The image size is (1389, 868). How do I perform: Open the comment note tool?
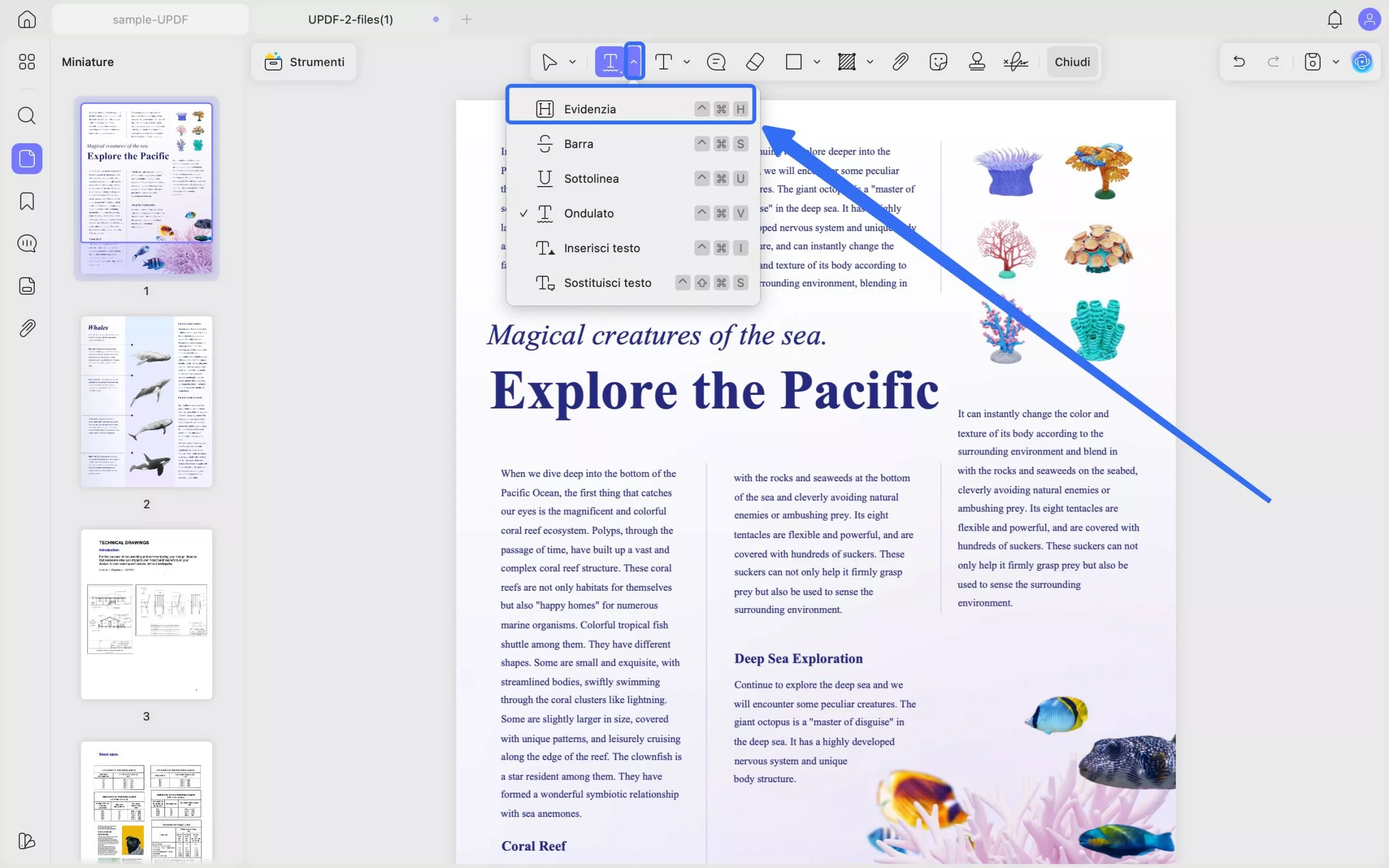tap(716, 62)
